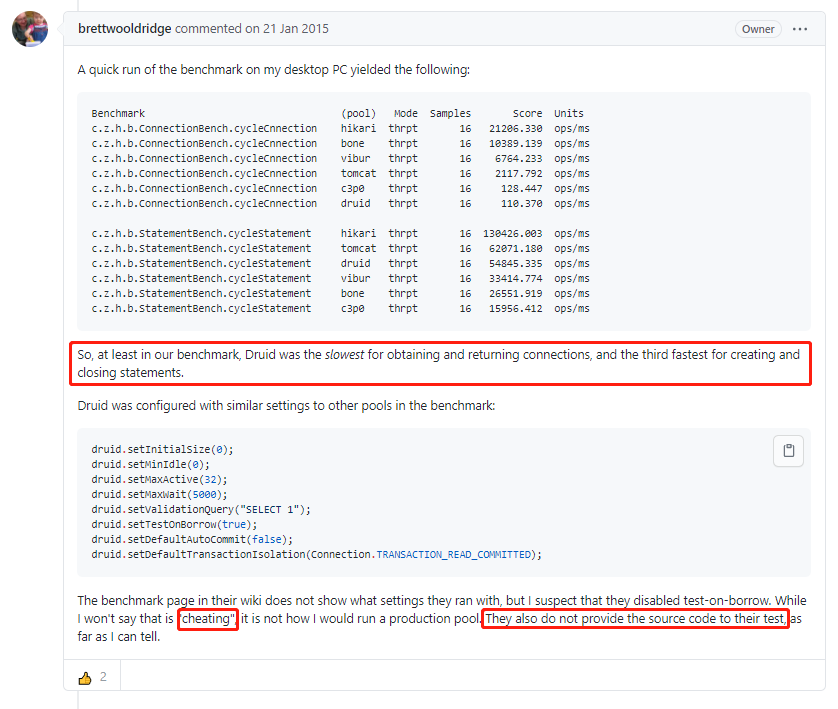Select the highlighted word cheating
Screen dimensions: 838x709
coord(207,619)
